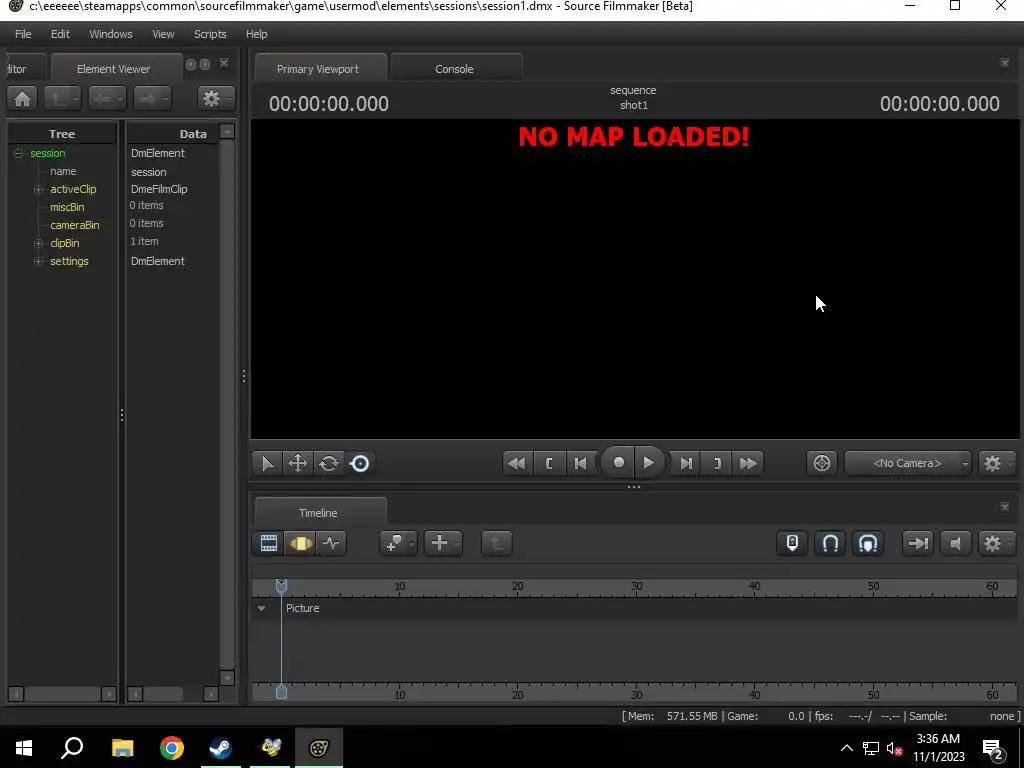This screenshot has height=768, width=1024.
Task: Open the Edit menu
Action: click(x=60, y=34)
